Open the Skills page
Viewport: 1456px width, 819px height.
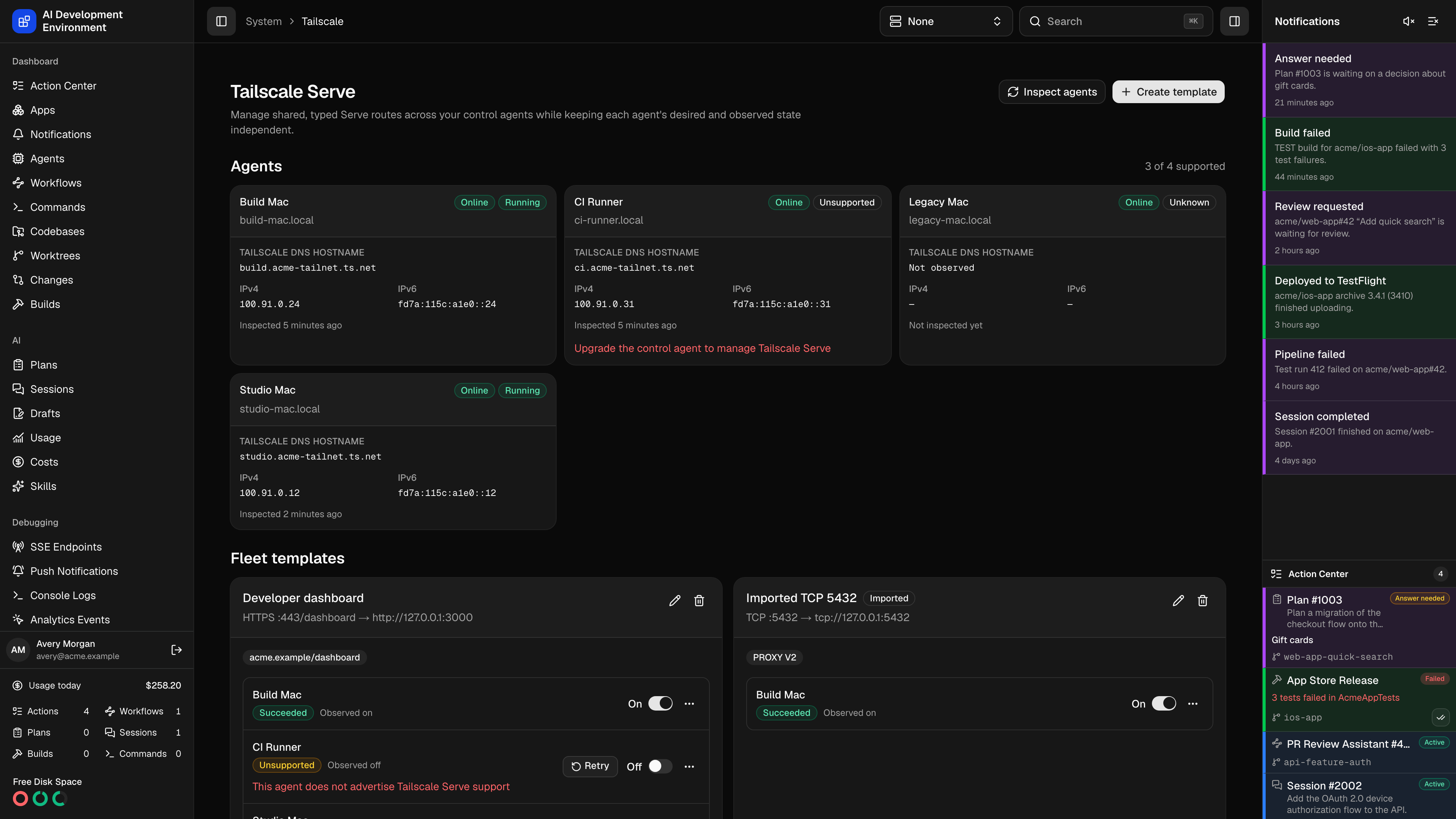click(97, 486)
